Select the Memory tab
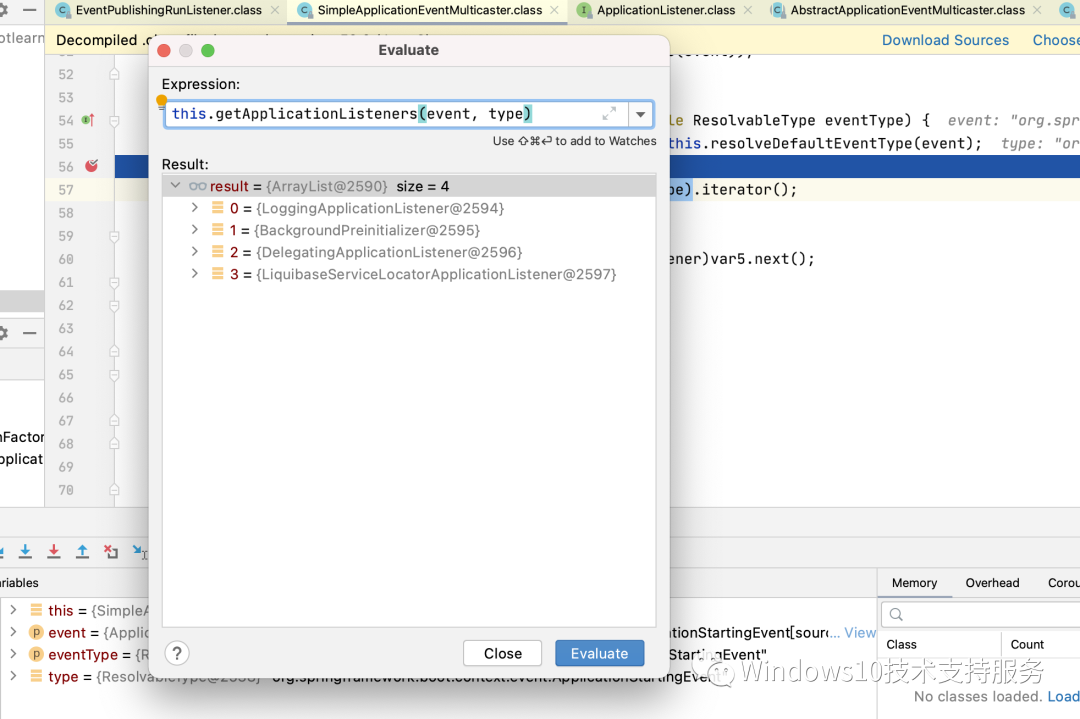This screenshot has height=719, width=1080. click(914, 583)
